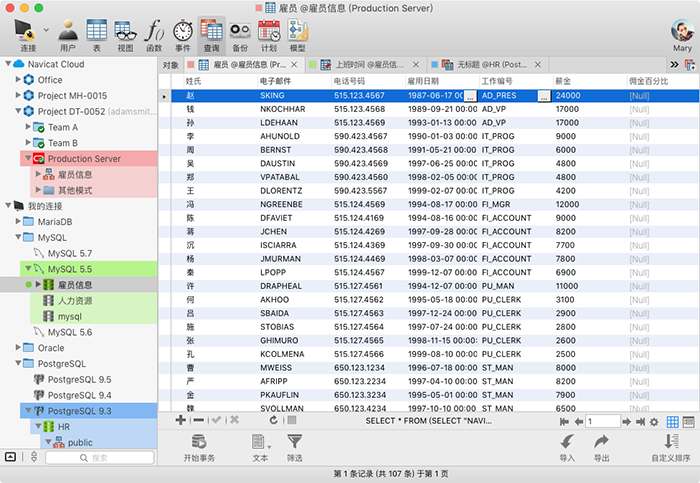Select the 查询 (Query) toolbar icon
Screen dimensions: 700x483
(x=212, y=36)
